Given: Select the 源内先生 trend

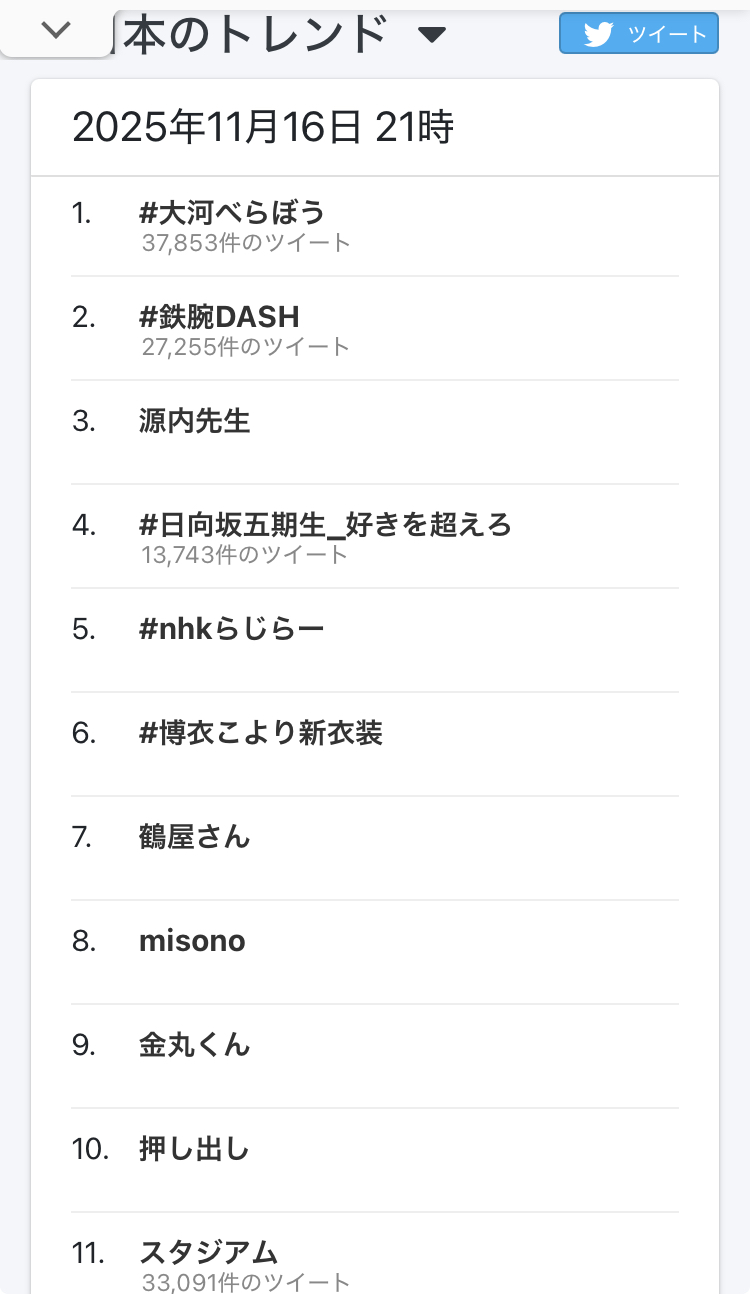Looking at the screenshot, I should (195, 421).
